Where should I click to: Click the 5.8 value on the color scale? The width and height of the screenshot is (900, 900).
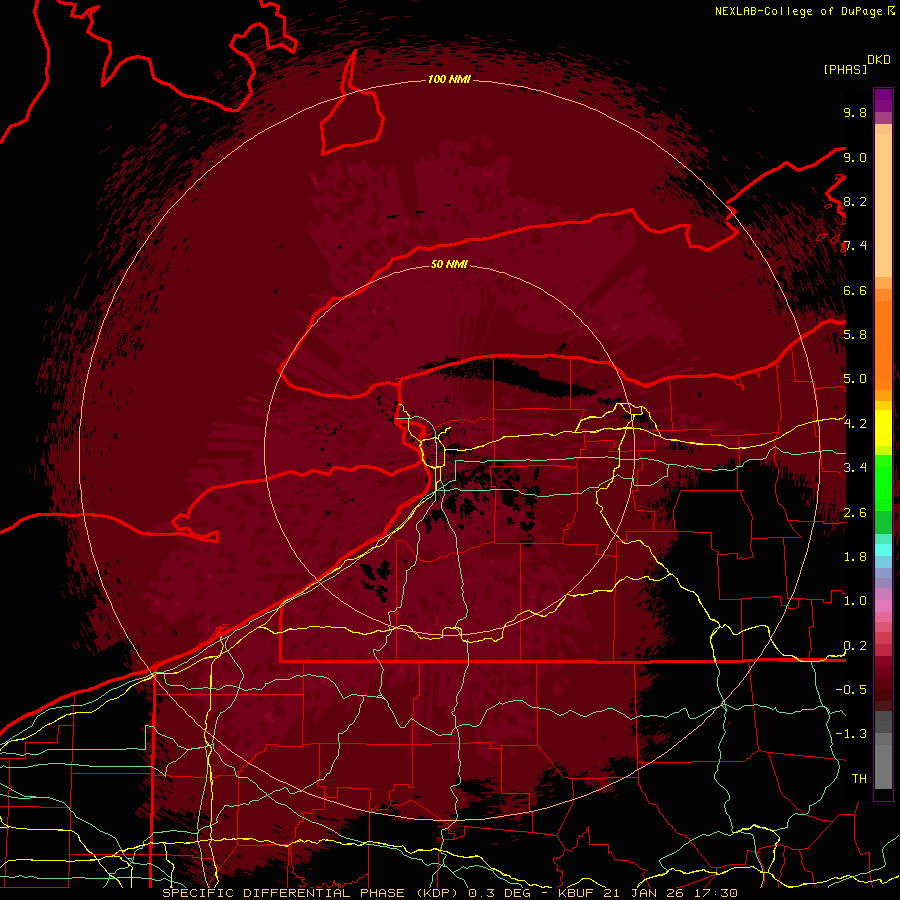[x=855, y=335]
